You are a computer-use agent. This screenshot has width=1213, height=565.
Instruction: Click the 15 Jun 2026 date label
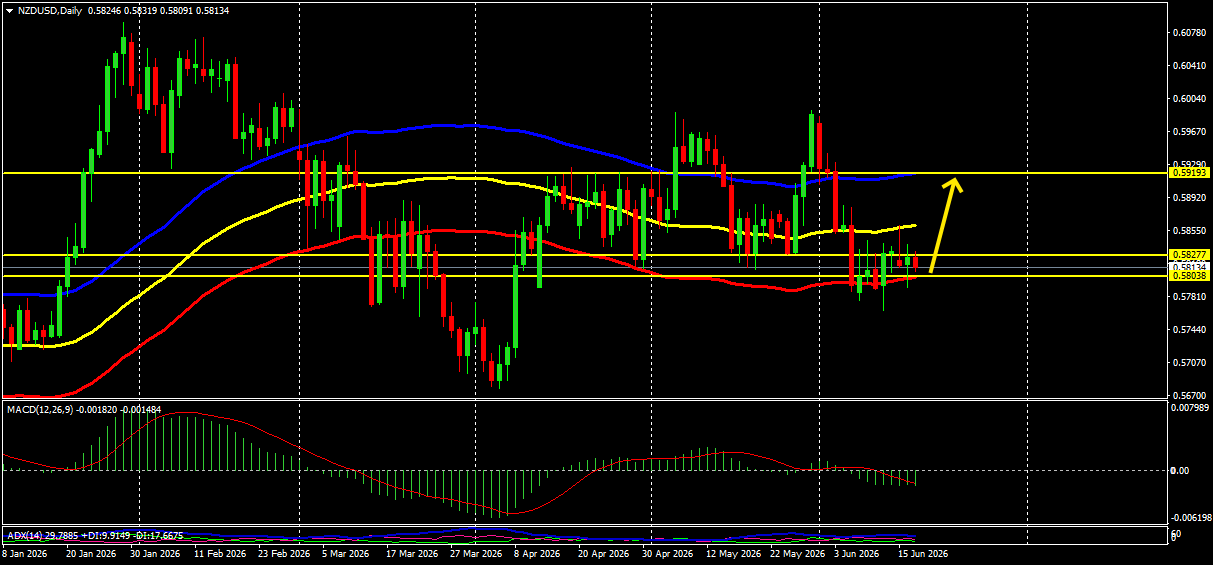(923, 553)
